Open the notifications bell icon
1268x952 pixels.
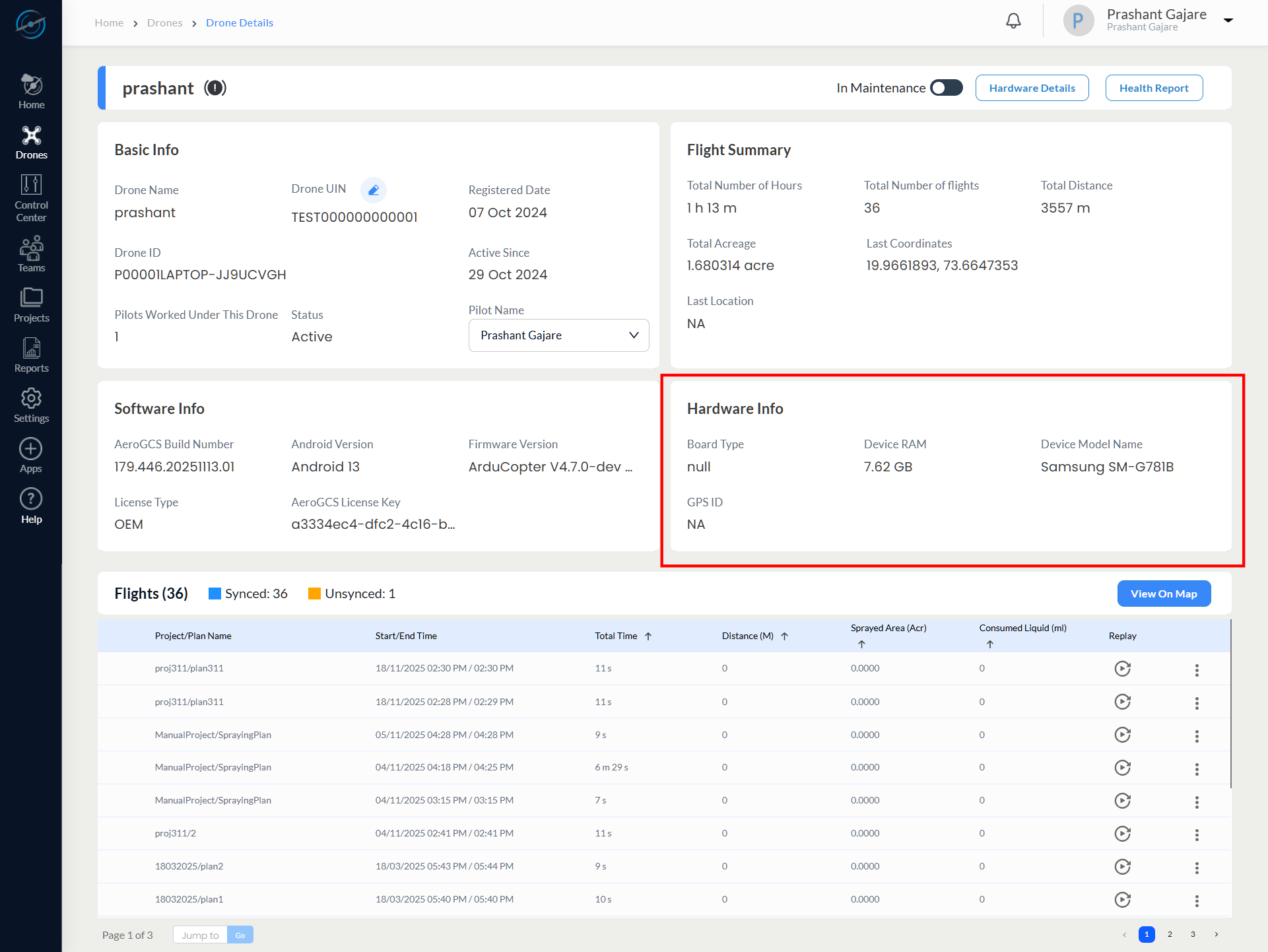coord(1013,21)
